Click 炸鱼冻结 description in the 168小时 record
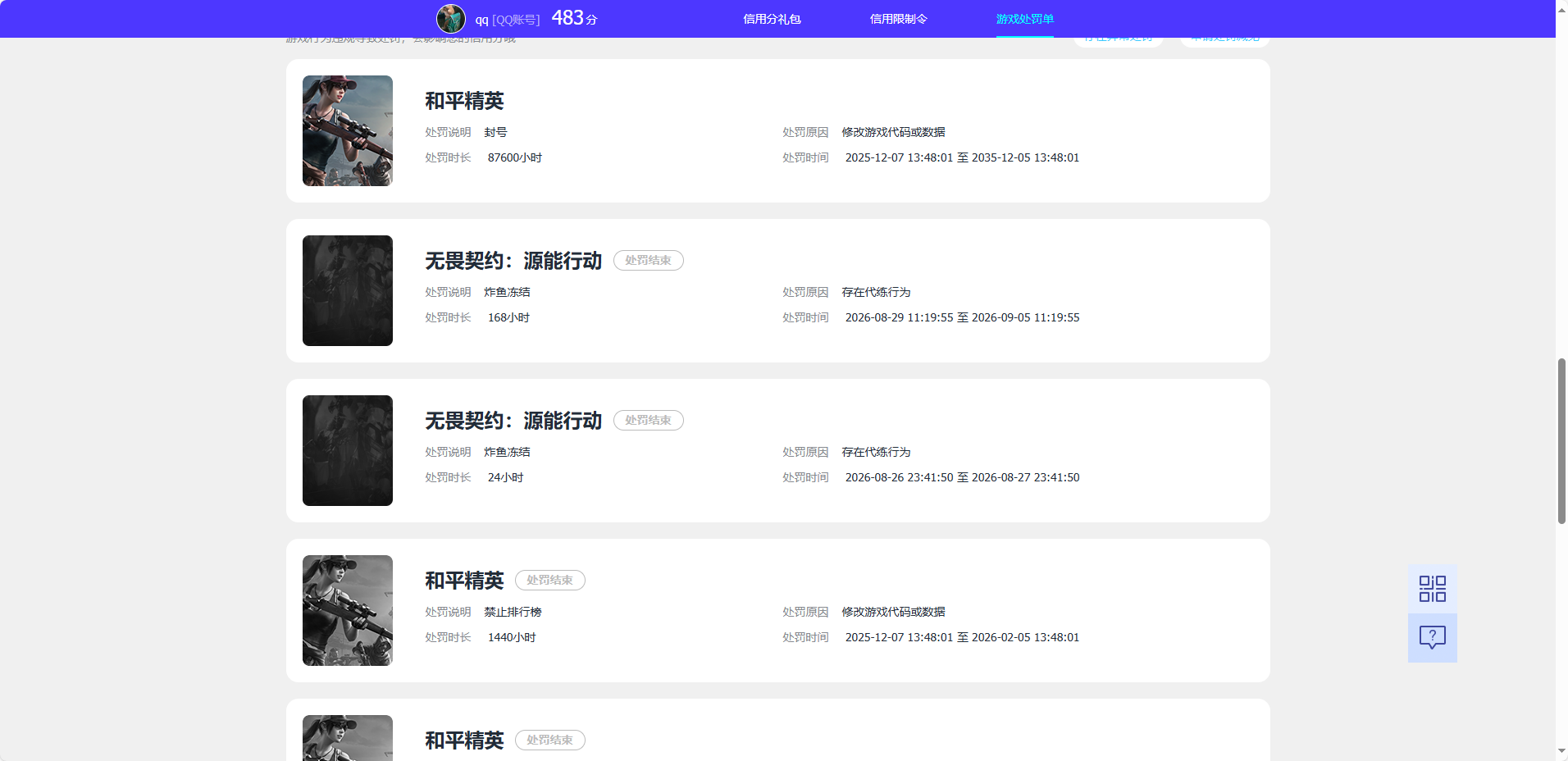This screenshot has height=761, width=1568. (507, 292)
